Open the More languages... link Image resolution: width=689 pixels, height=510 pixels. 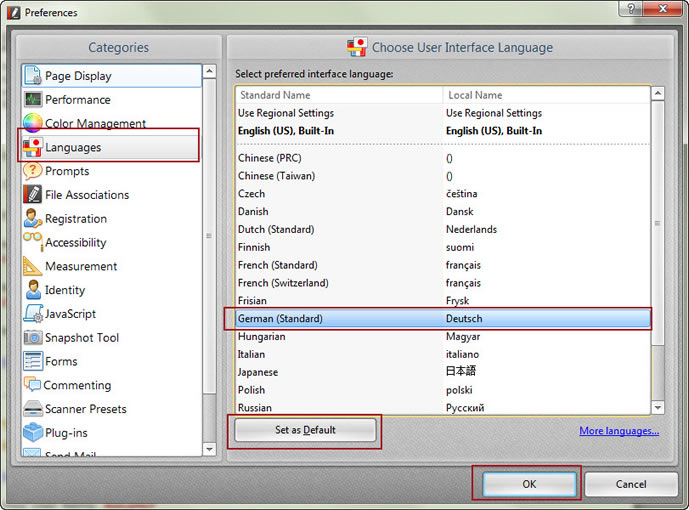point(619,430)
